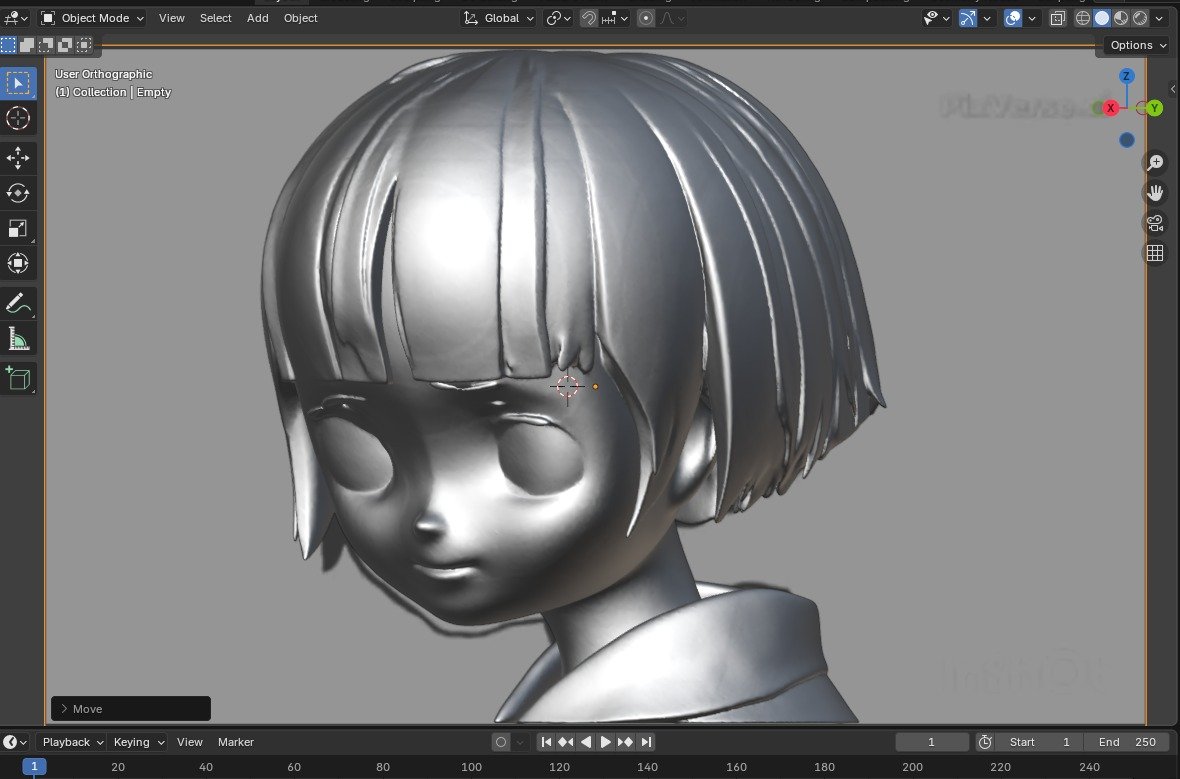Choose the Annotate pencil tool
Viewport: 1180px width, 779px height.
(x=18, y=303)
